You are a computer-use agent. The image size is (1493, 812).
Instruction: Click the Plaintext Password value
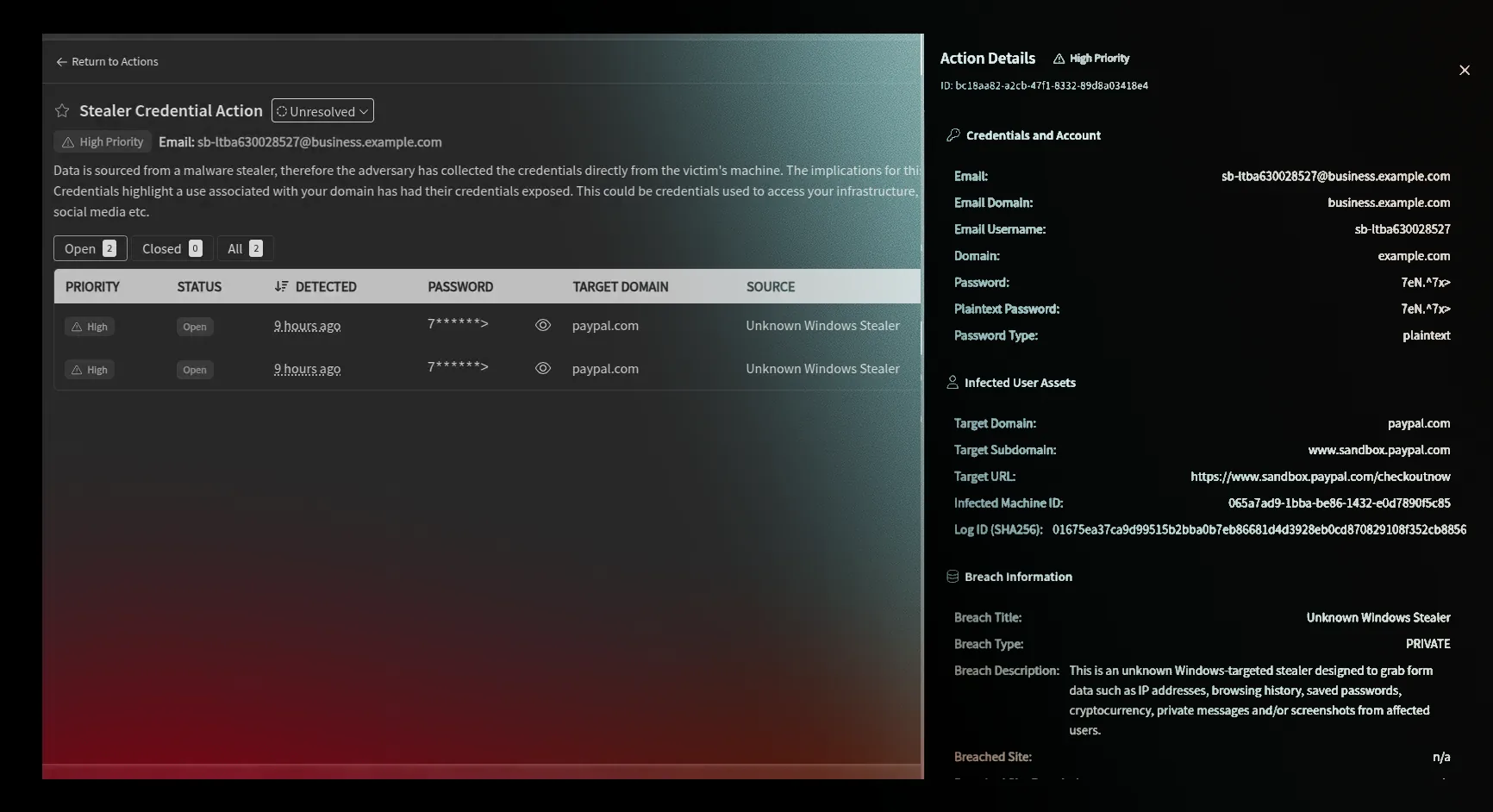coord(1426,309)
